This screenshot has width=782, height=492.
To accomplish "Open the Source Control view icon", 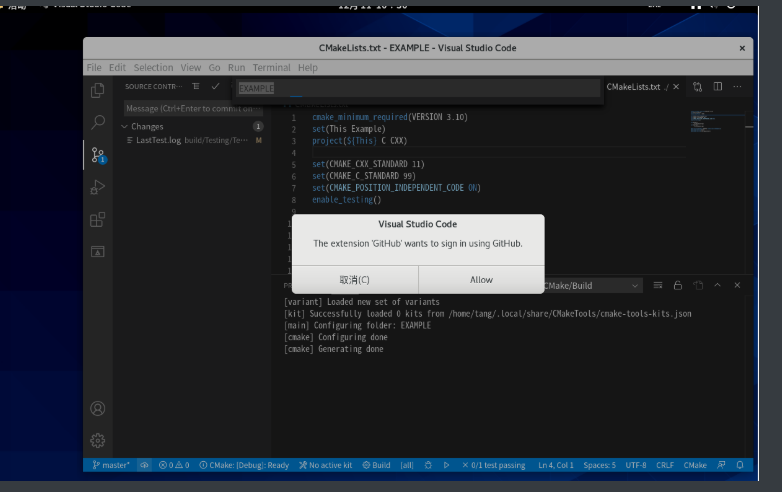I will click(x=98, y=155).
